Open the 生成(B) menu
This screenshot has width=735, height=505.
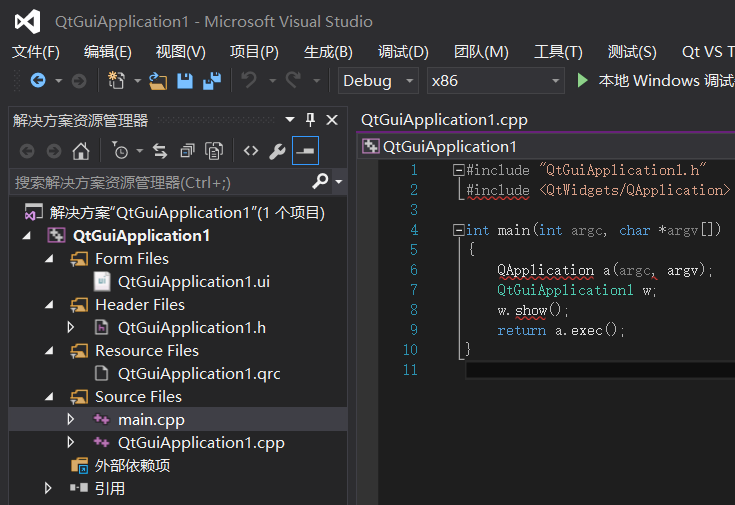(x=328, y=52)
